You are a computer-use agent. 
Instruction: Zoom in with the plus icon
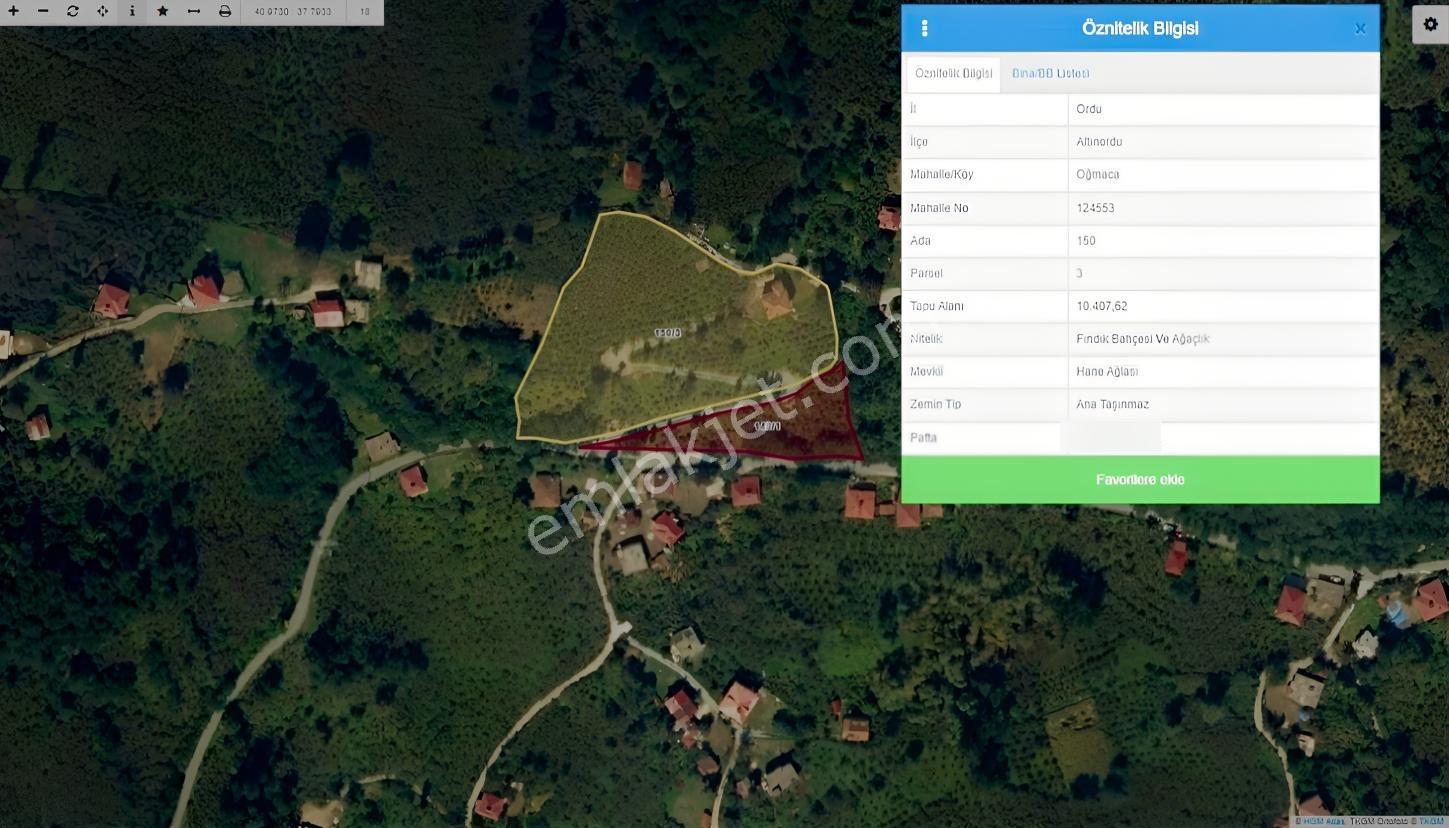(14, 11)
